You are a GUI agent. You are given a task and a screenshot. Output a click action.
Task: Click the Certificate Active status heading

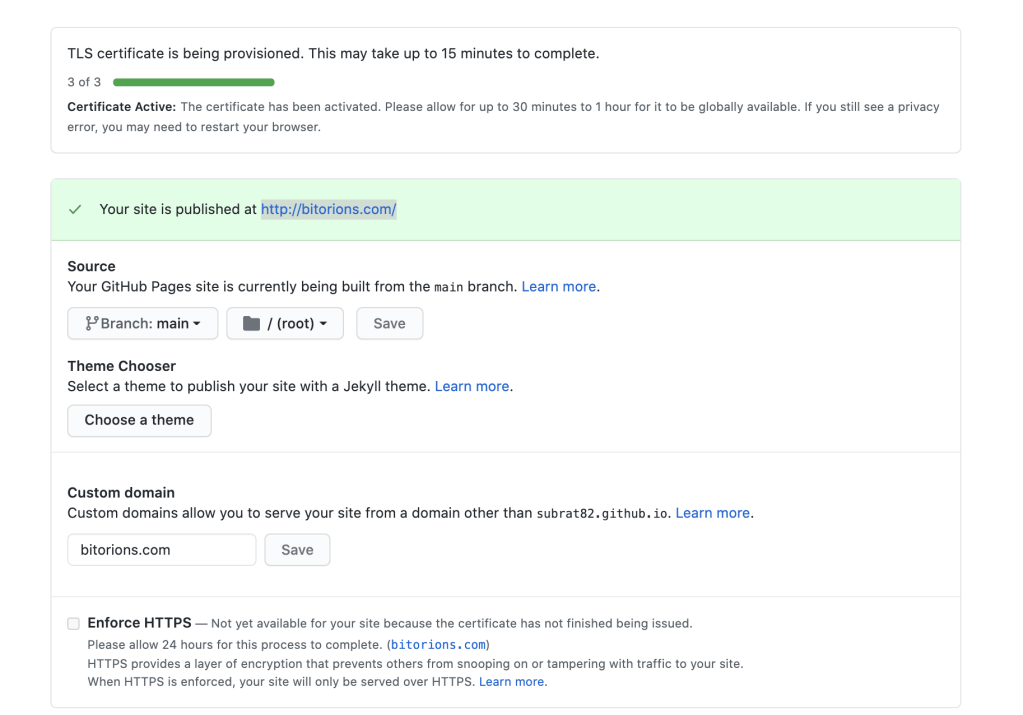[121, 107]
